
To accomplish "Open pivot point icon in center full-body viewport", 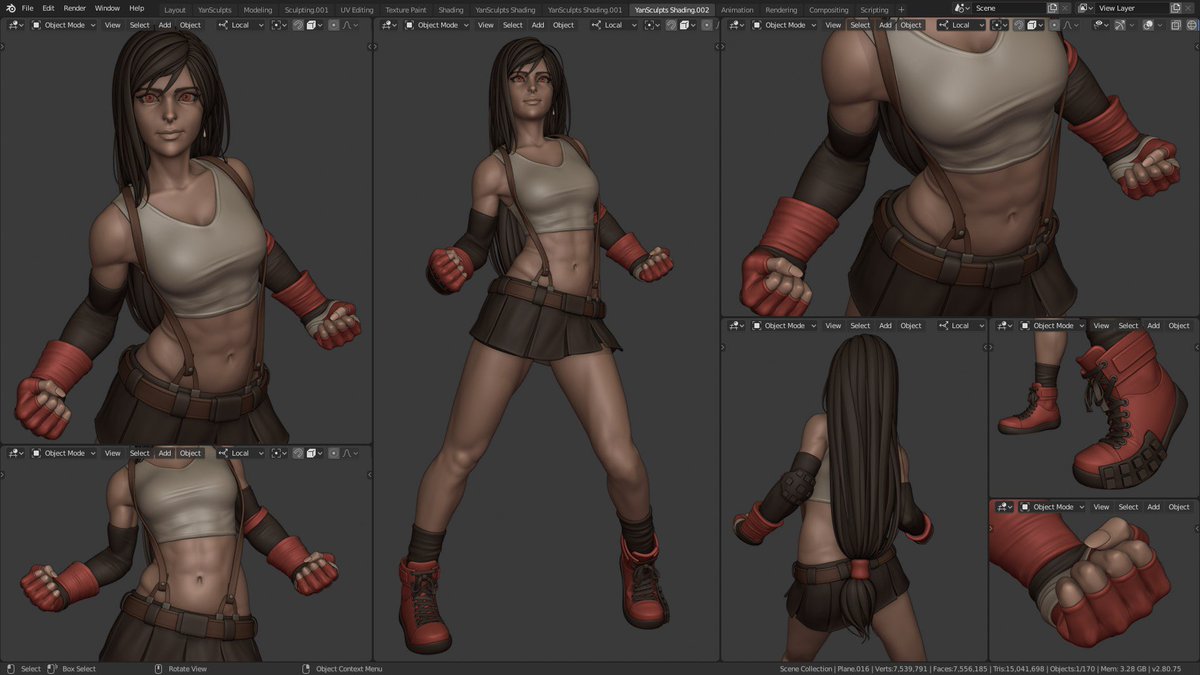I will coord(652,25).
